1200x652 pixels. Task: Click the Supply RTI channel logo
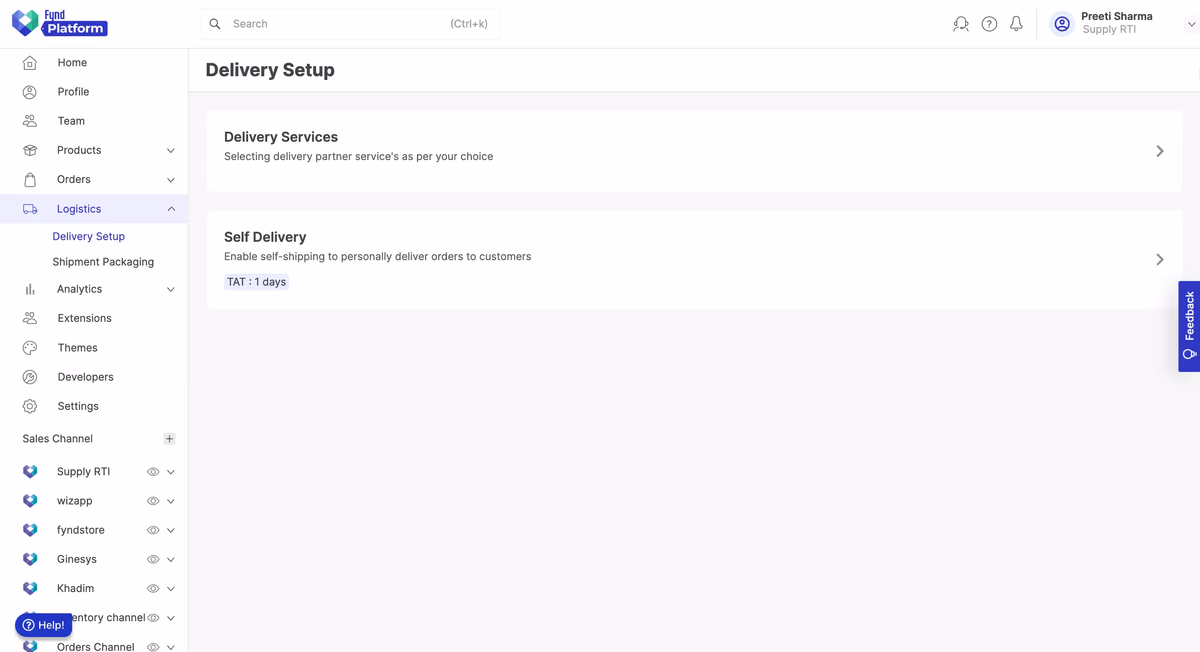click(30, 472)
